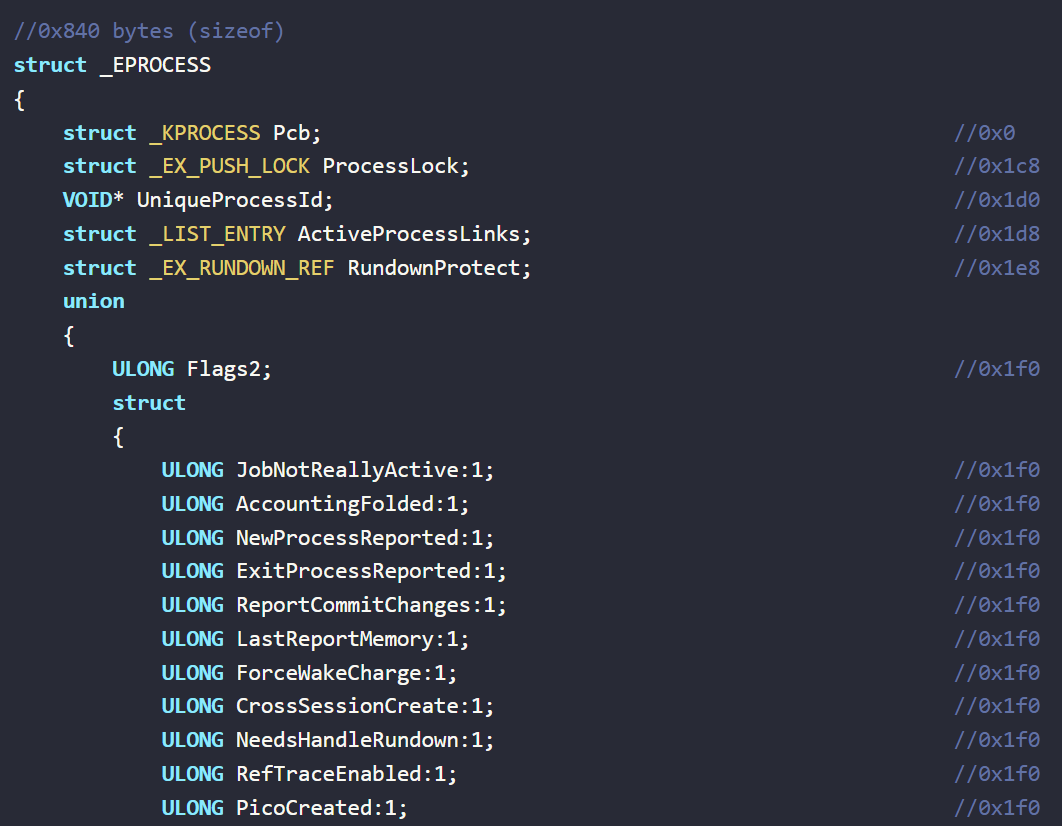1062x826 pixels.
Task: Click the ULONG type before Flags2
Action: click(x=143, y=369)
